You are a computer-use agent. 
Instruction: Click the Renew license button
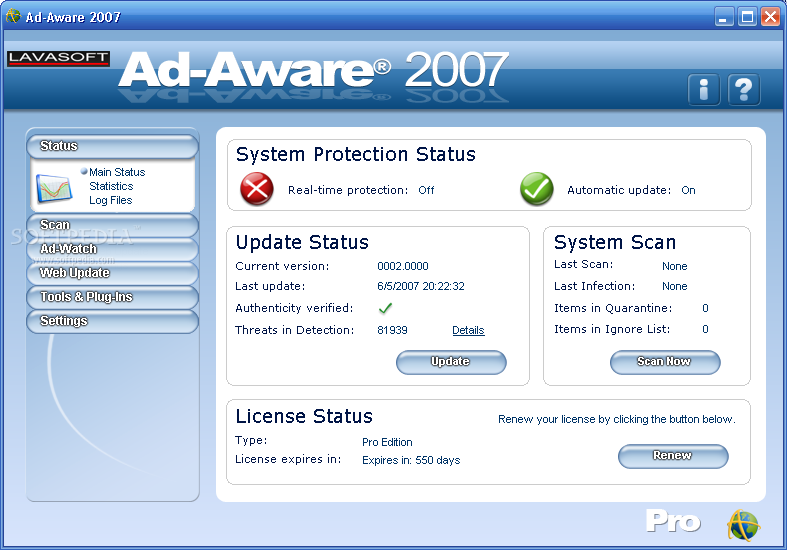(x=673, y=456)
